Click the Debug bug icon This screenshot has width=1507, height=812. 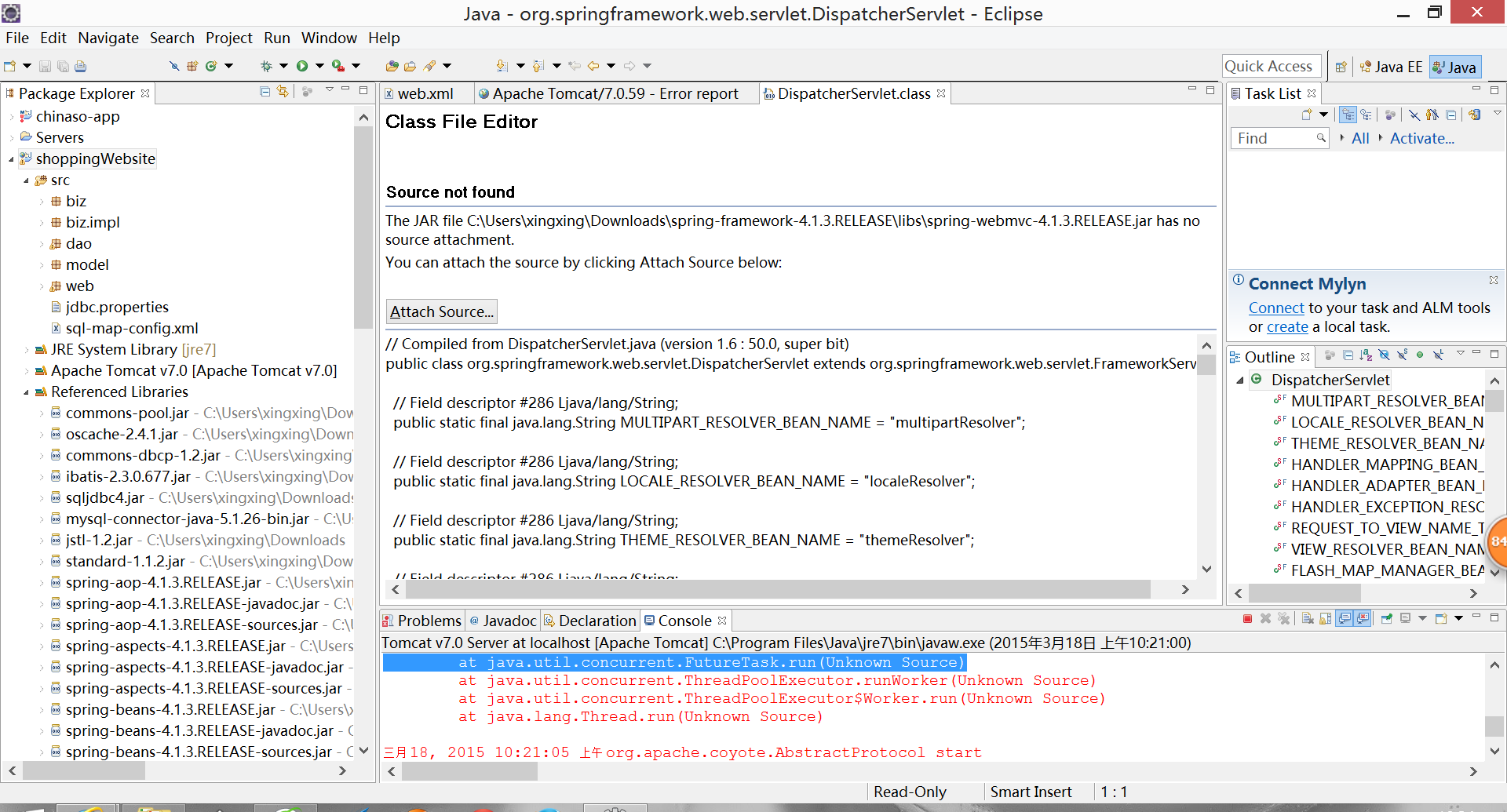[266, 66]
